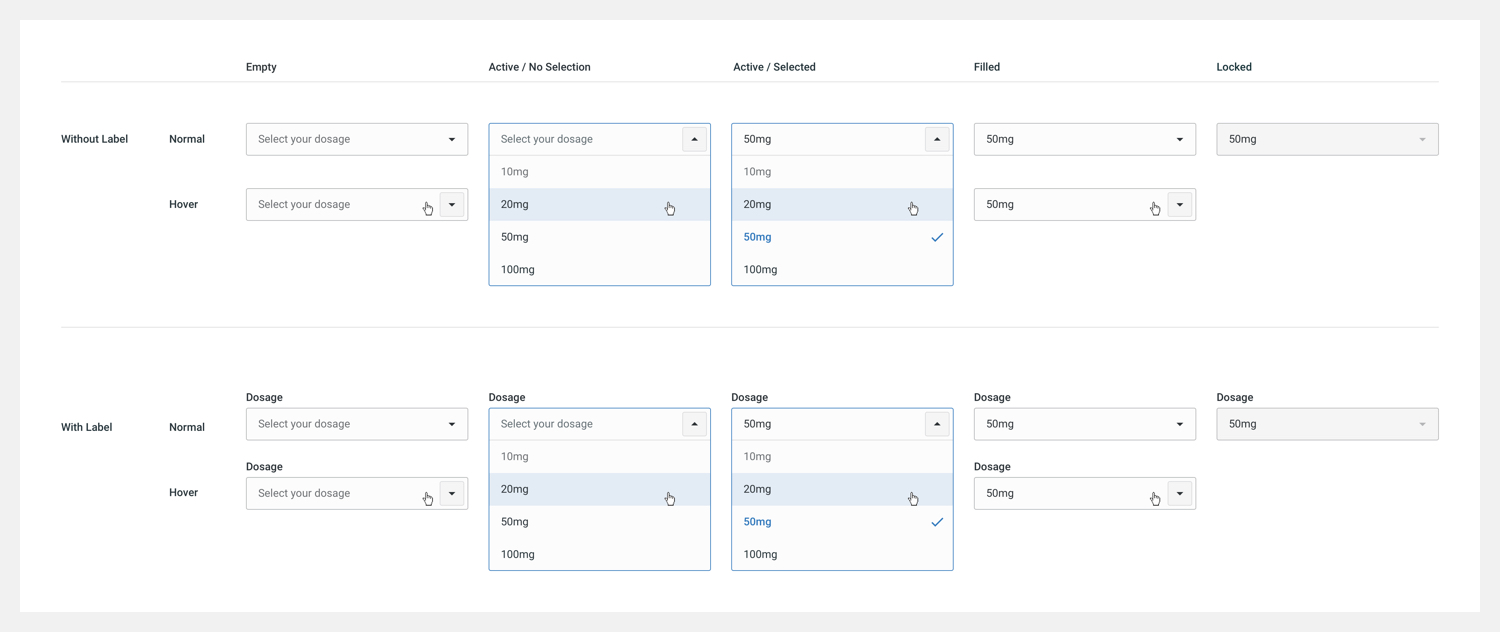
Task: Click 'Hover' row label in With Label section
Action: point(183,492)
